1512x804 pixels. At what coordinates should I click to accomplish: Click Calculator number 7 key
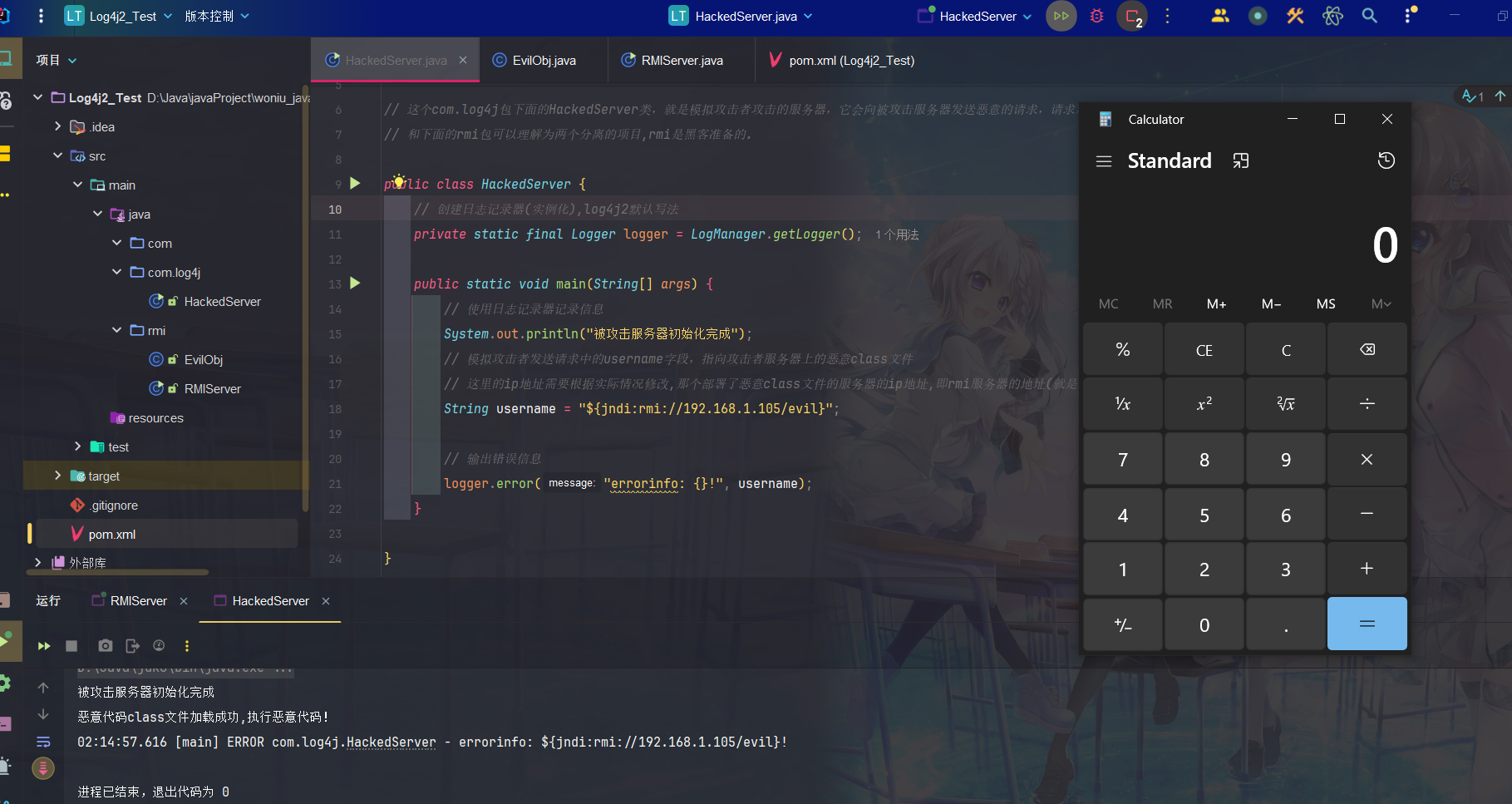(x=1122, y=460)
